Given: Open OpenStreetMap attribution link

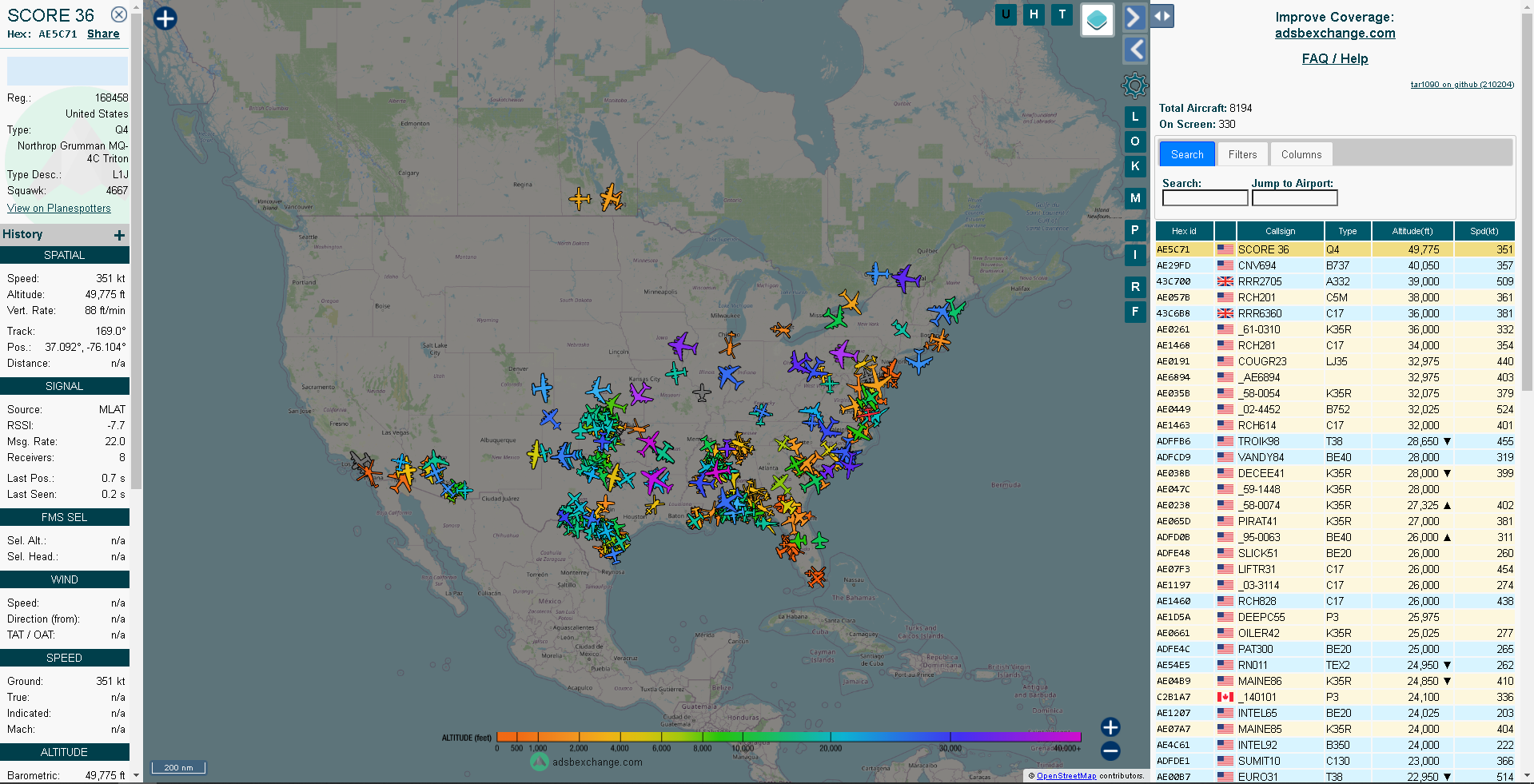Looking at the screenshot, I should point(1066,775).
